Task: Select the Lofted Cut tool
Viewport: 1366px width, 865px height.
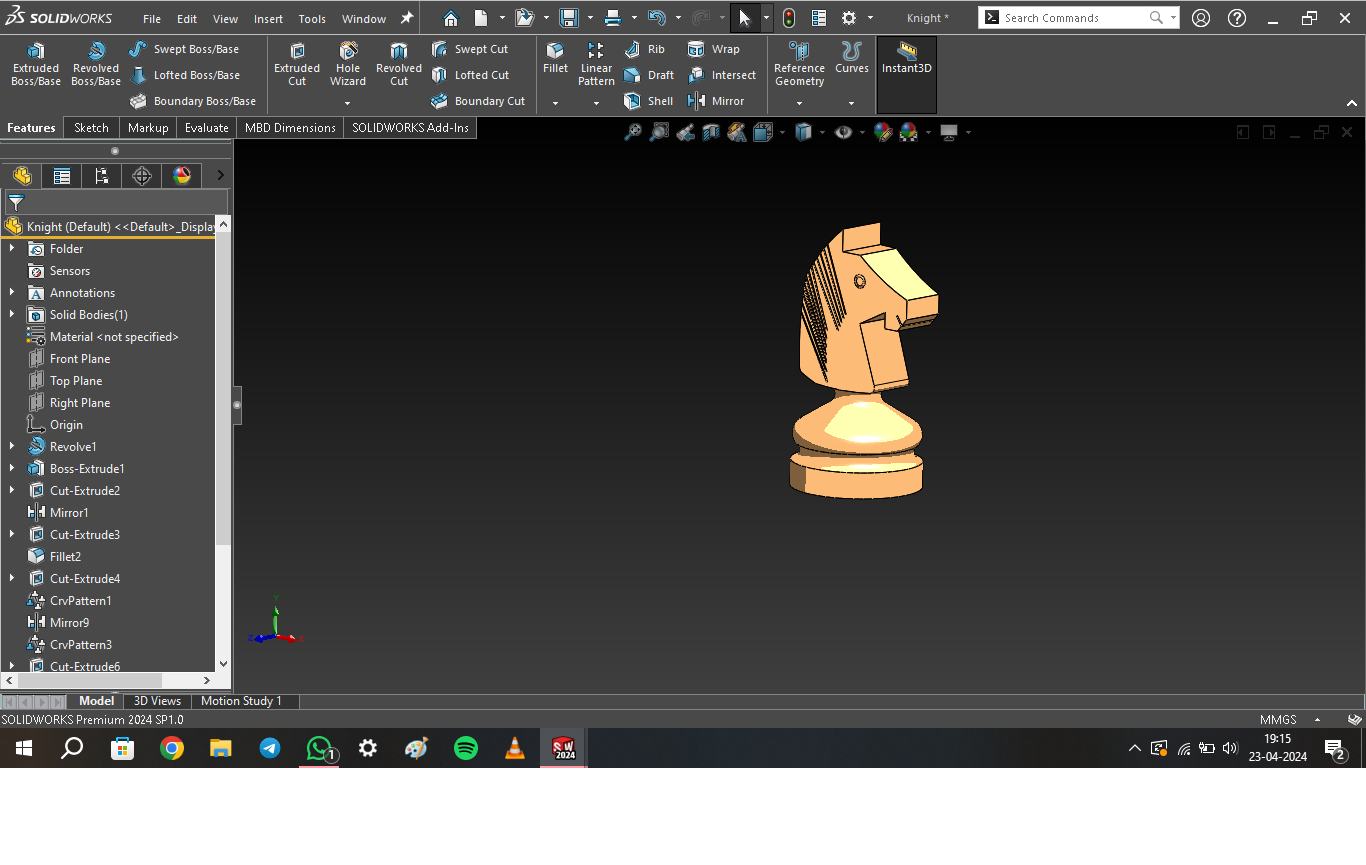Action: point(470,75)
